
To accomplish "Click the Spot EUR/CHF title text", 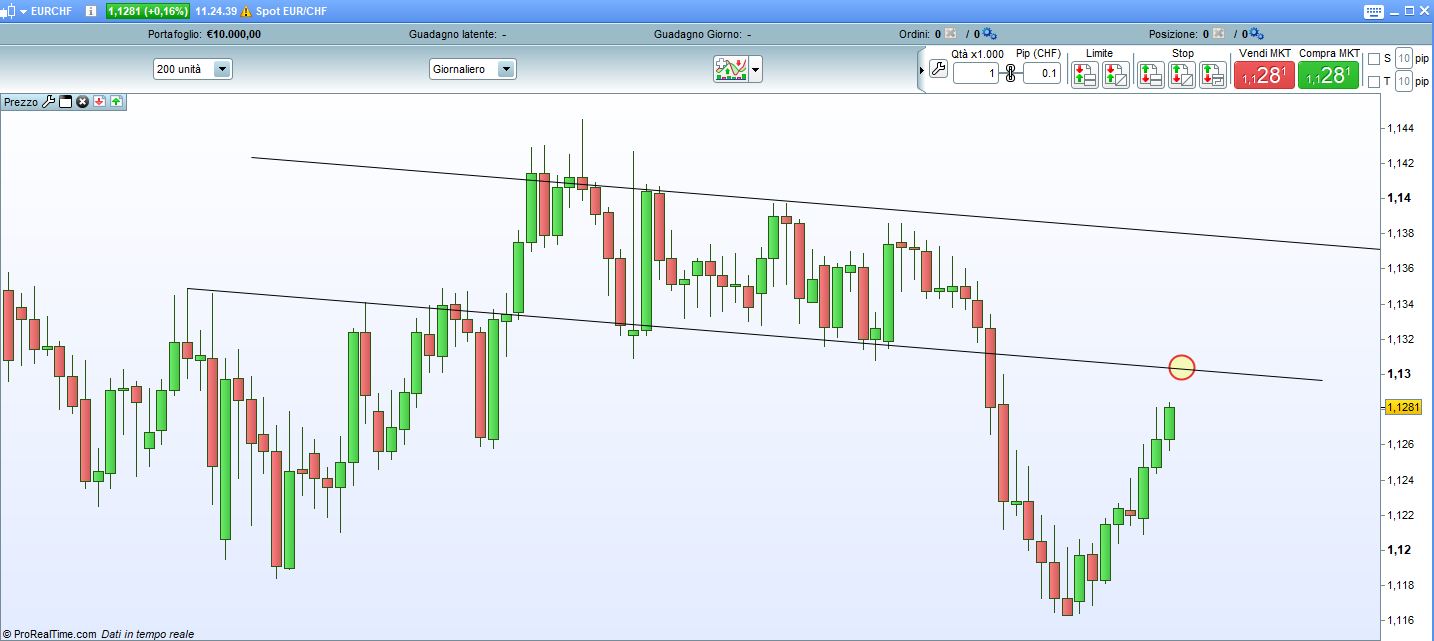I will tap(291, 11).
